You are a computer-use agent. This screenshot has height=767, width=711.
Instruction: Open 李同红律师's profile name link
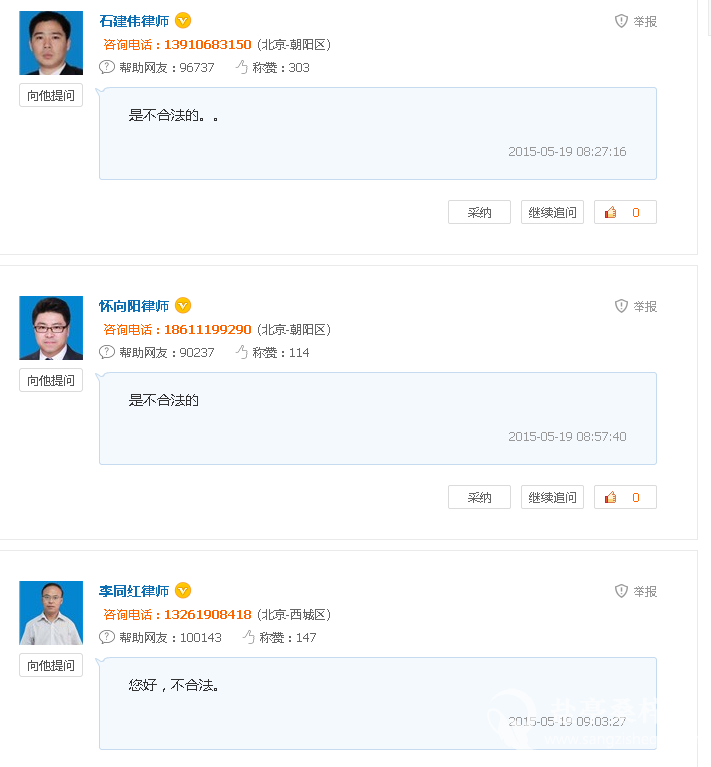(x=134, y=591)
